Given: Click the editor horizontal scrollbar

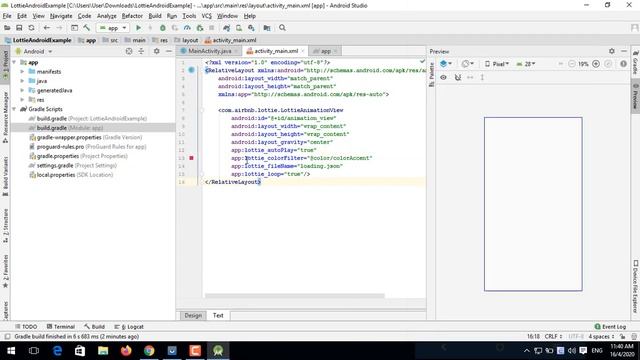Looking at the screenshot, I should click(295, 296).
